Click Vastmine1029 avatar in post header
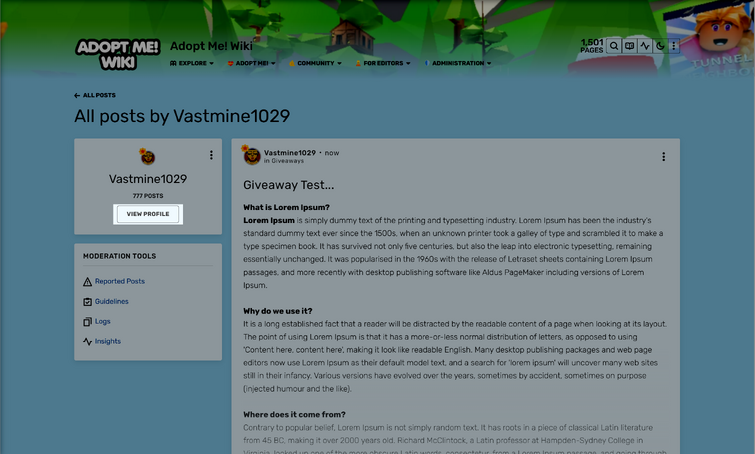The image size is (755, 454). (251, 156)
